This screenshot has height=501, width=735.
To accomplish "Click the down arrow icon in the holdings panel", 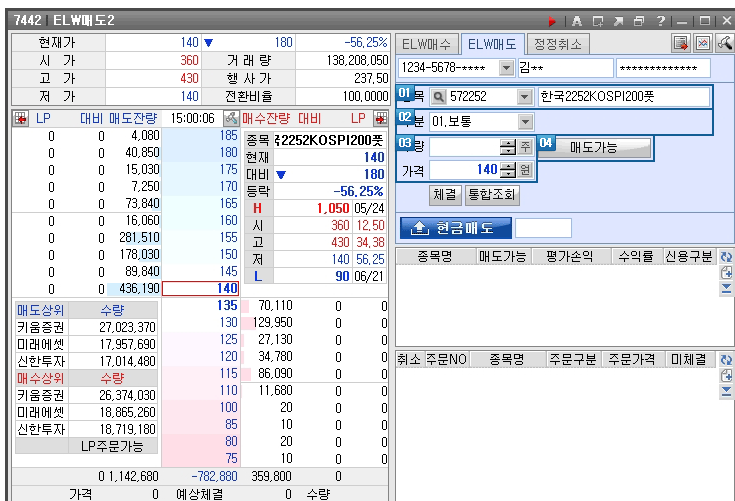I will click(x=726, y=288).
